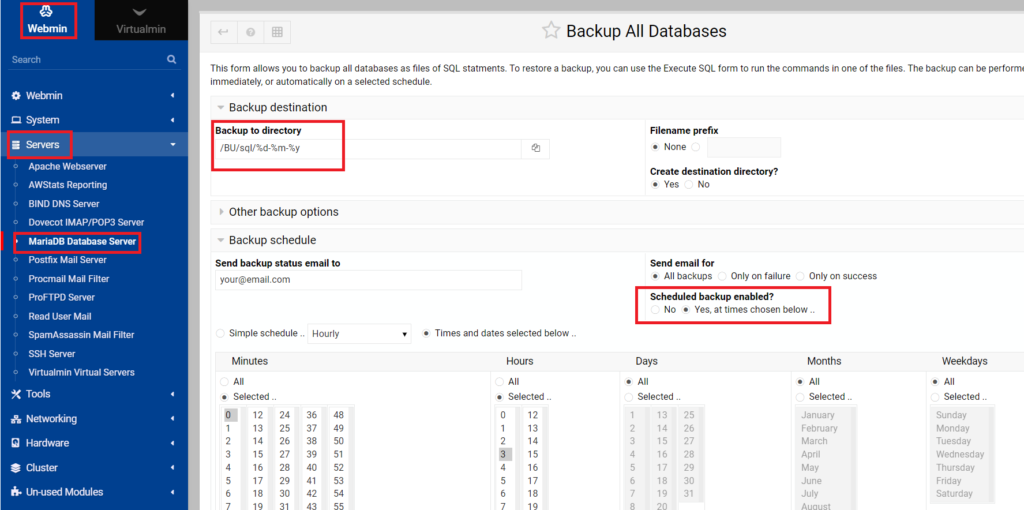
Task: Expand the System sidebar category
Action: coord(94,120)
